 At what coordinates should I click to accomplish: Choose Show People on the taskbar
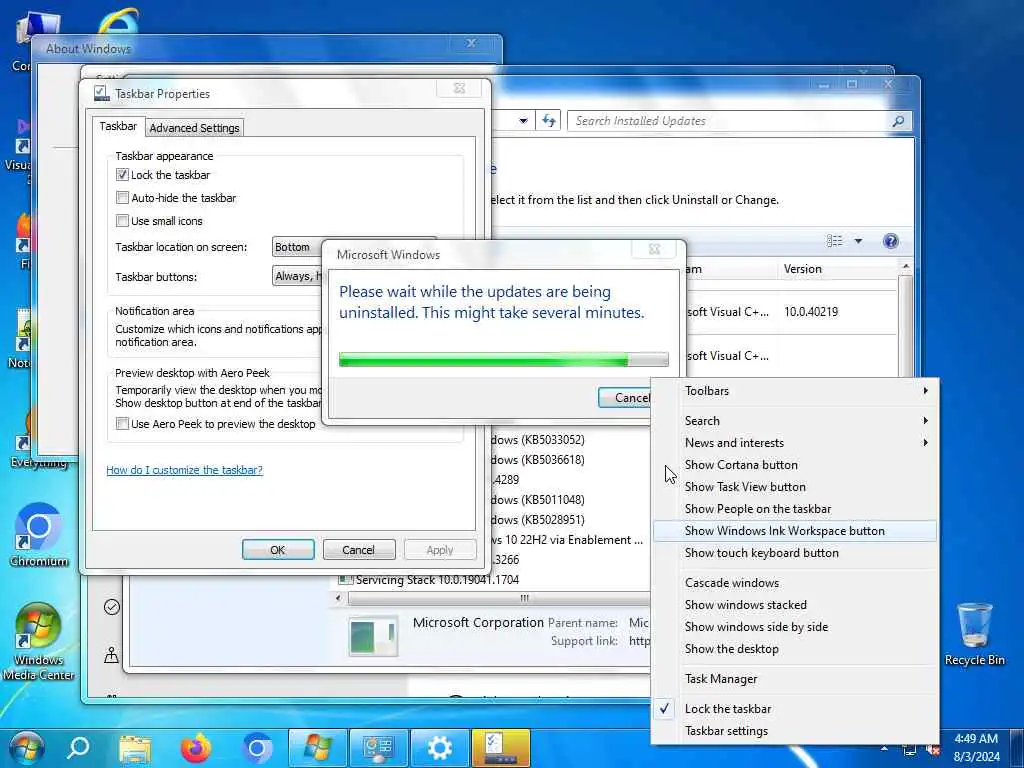(795, 509)
